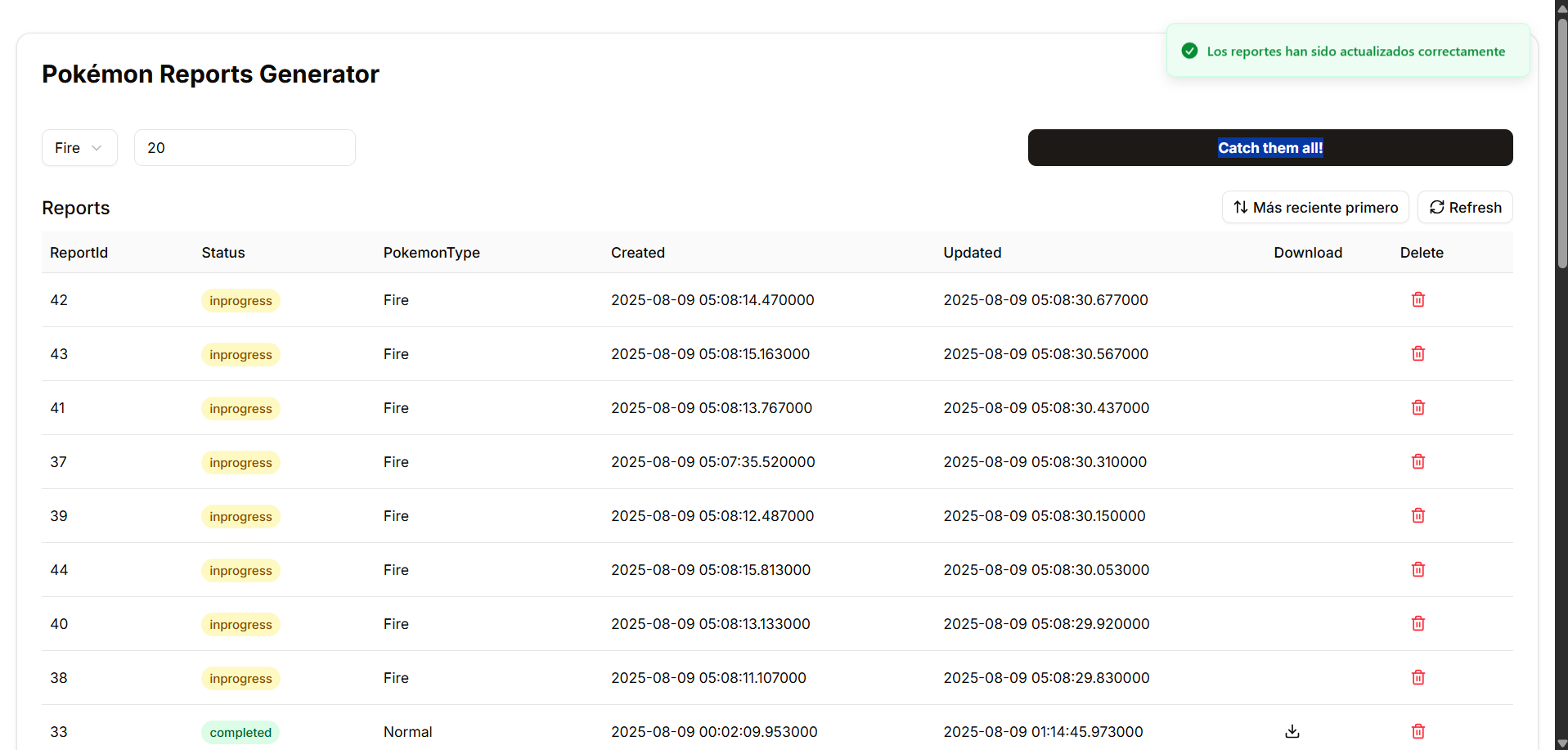Delete report 38 using its trash icon
1568x750 pixels.
[x=1417, y=677]
